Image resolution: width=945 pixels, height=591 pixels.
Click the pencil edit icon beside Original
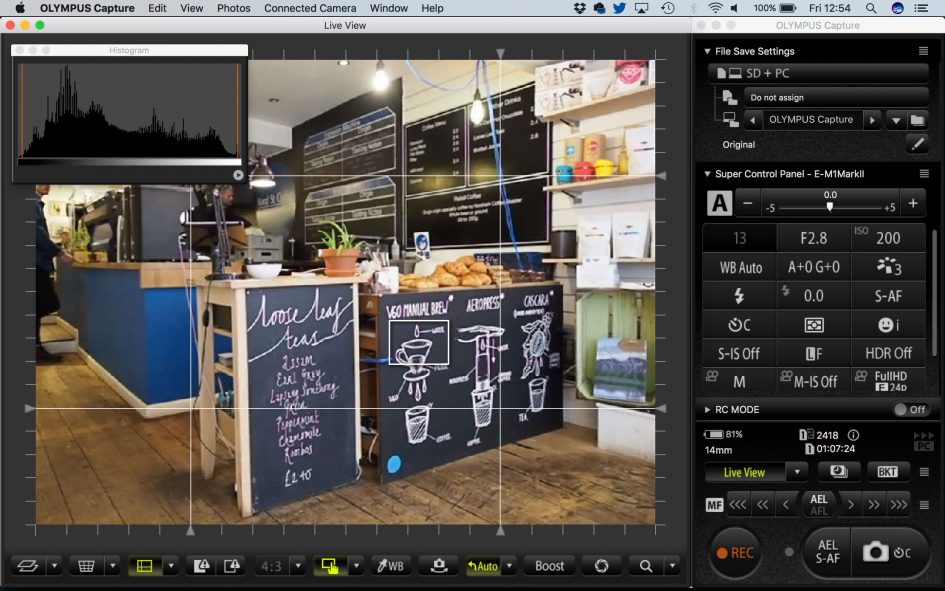(x=916, y=144)
